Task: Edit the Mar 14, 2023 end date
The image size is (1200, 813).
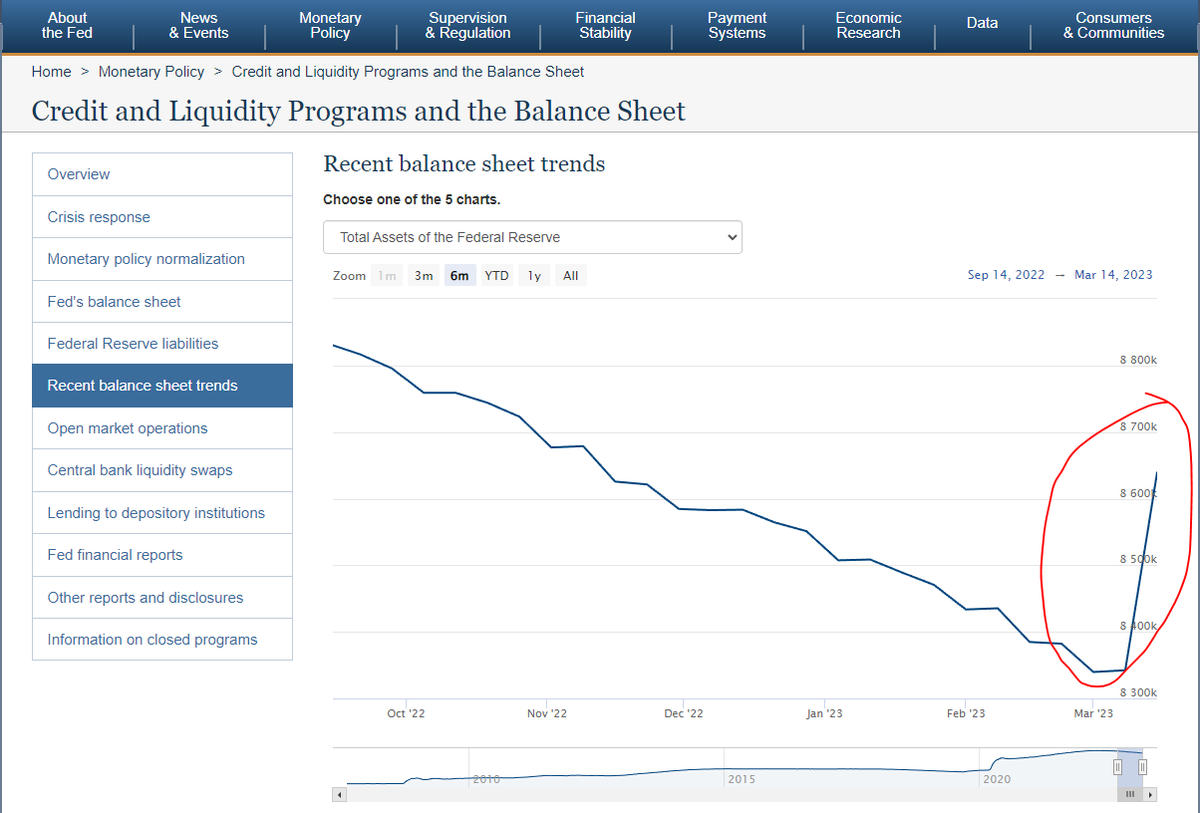Action: [1113, 275]
